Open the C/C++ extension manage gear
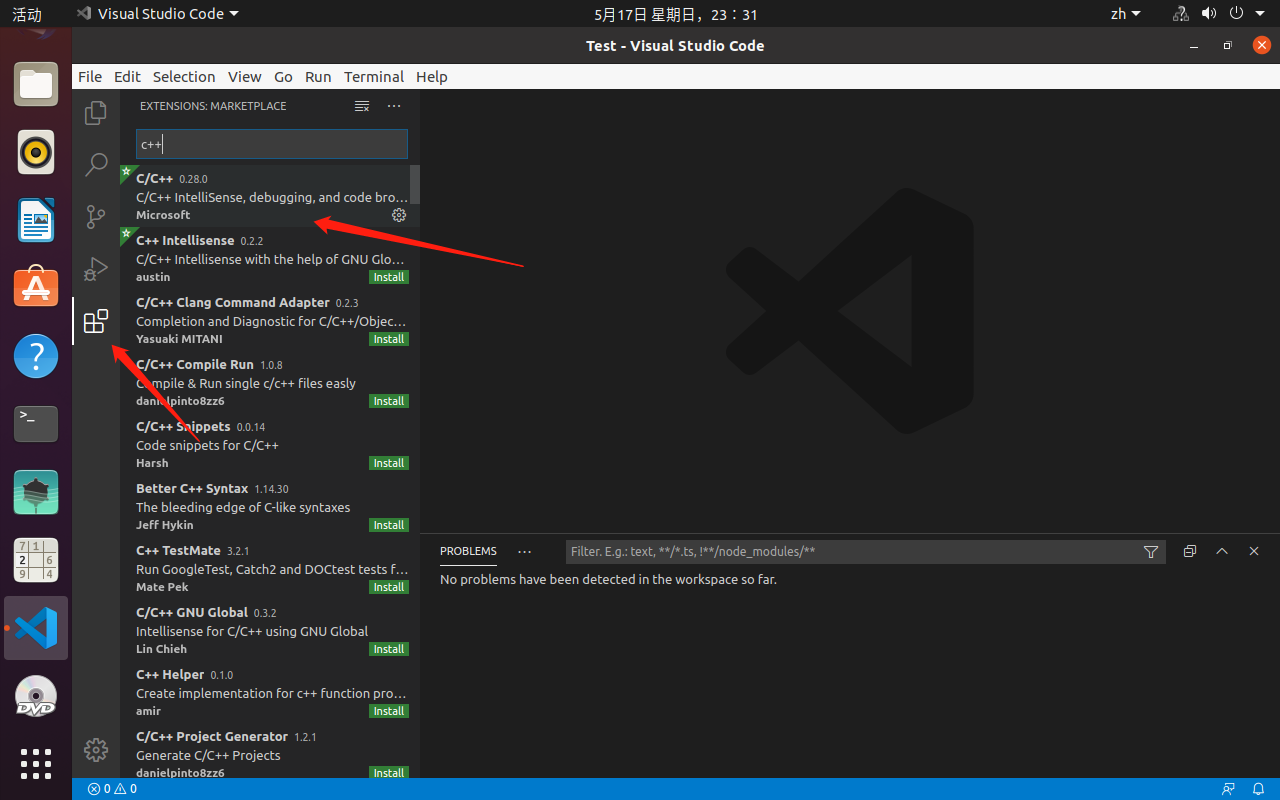The height and width of the screenshot is (800, 1280). click(399, 215)
